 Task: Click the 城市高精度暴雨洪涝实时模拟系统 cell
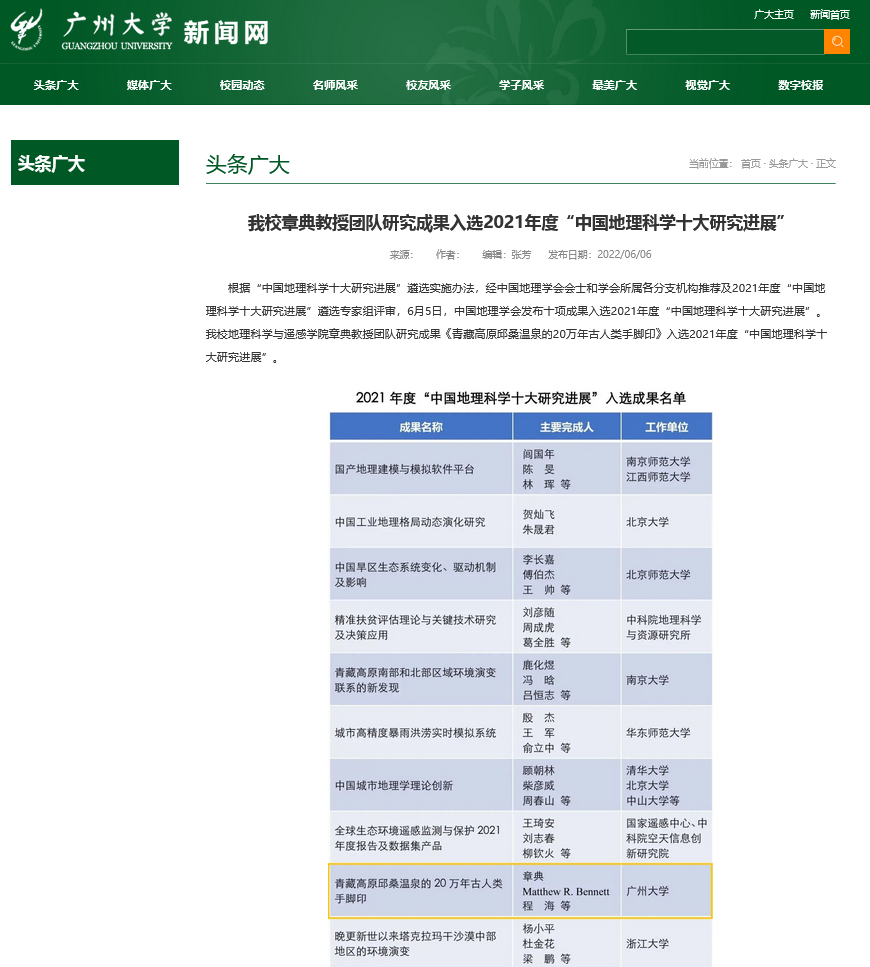tap(421, 733)
